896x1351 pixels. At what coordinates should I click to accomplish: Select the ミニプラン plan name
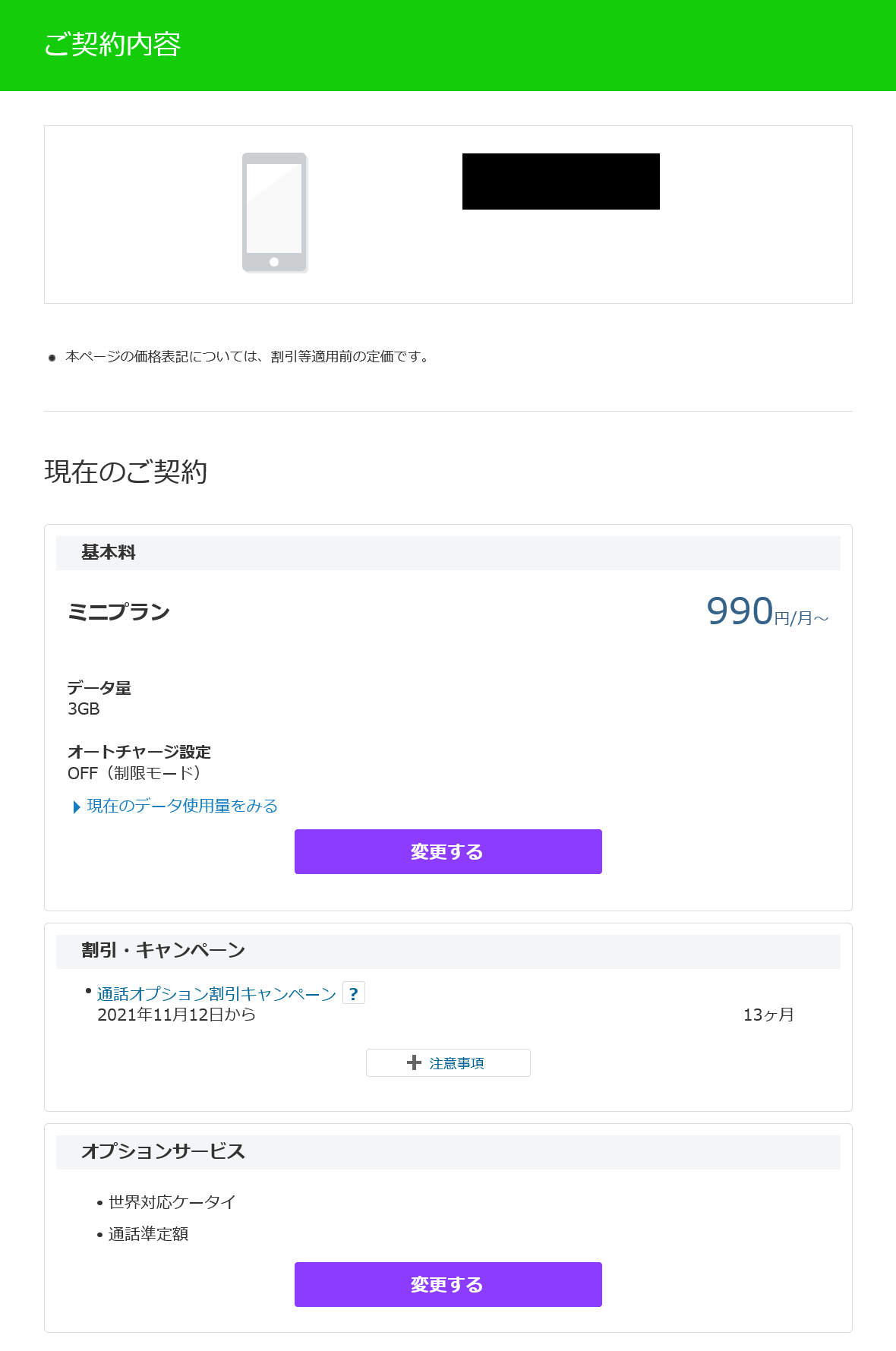(x=119, y=612)
